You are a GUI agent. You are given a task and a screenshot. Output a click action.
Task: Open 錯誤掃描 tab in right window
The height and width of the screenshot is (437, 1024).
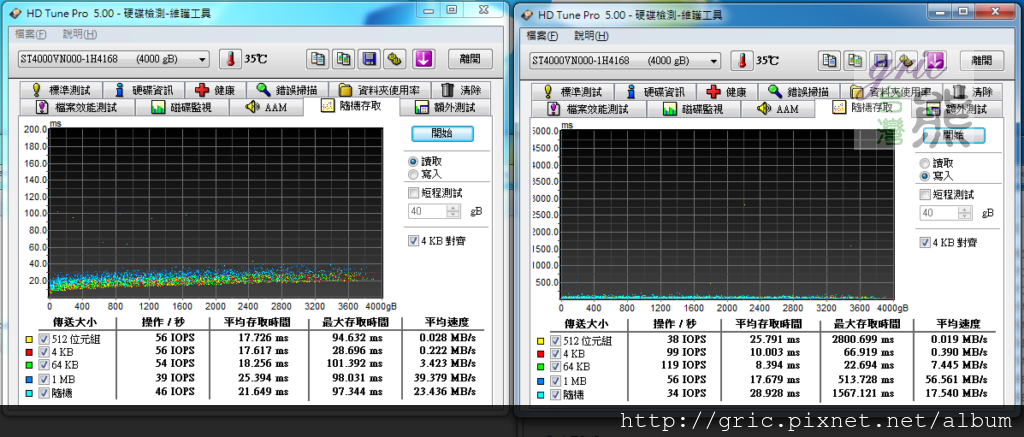[798, 92]
